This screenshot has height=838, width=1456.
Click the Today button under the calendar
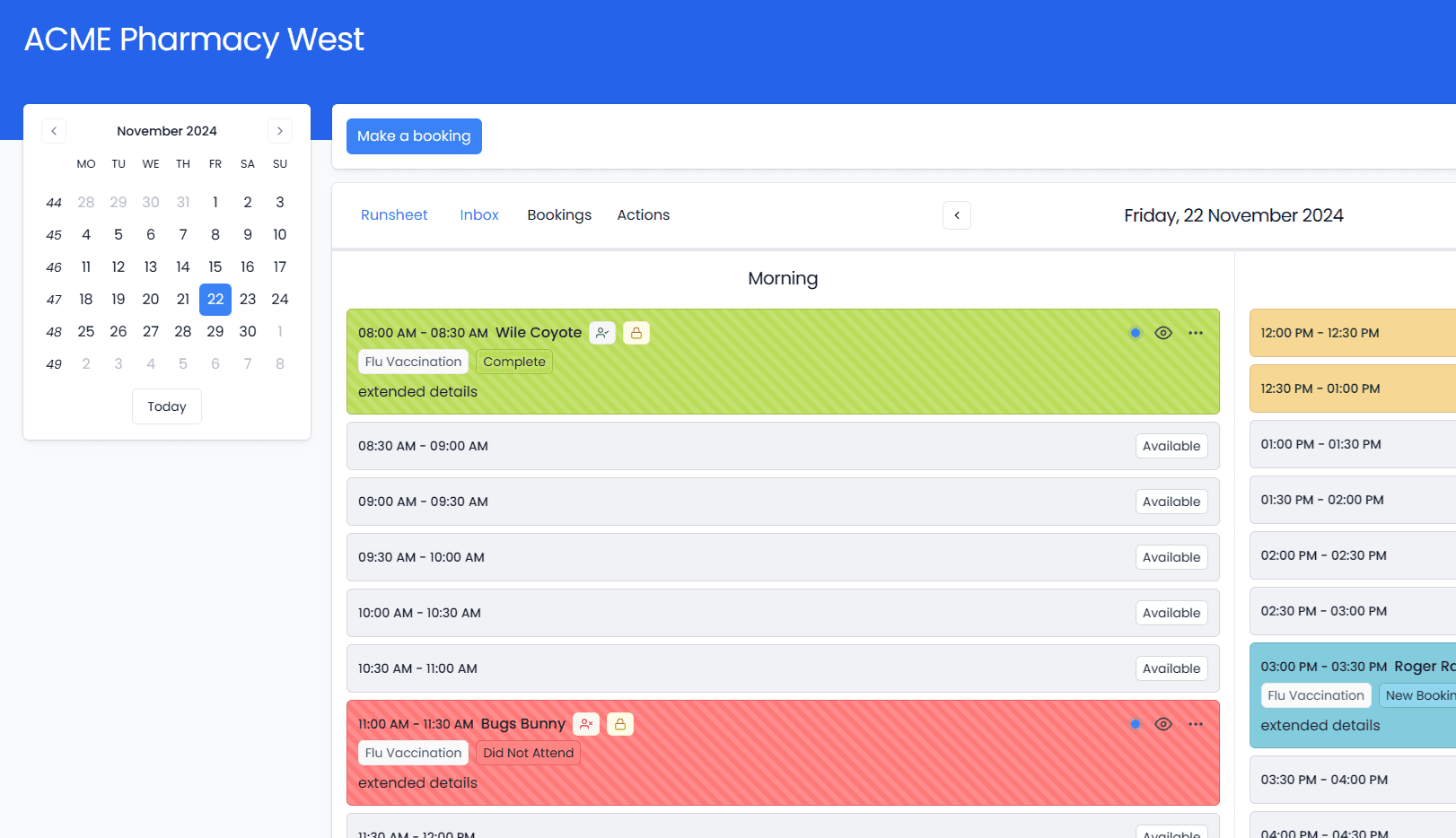[166, 406]
